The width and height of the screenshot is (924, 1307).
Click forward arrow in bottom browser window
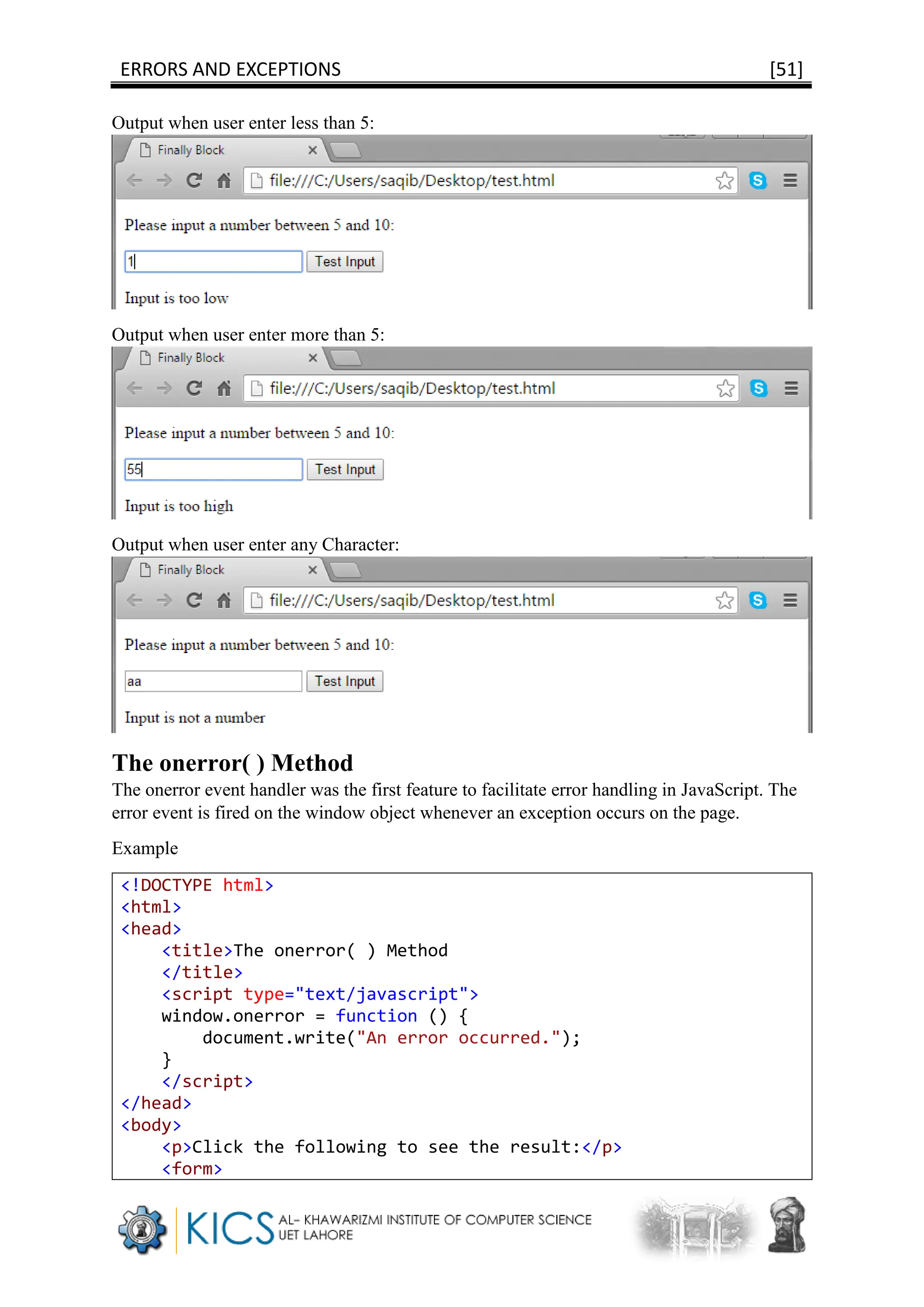(164, 600)
